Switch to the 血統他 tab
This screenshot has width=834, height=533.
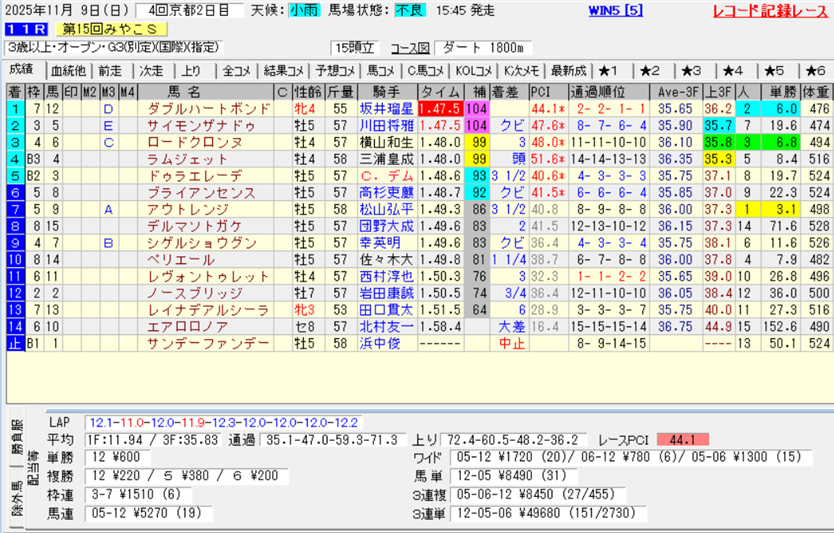pyautogui.click(x=68, y=71)
